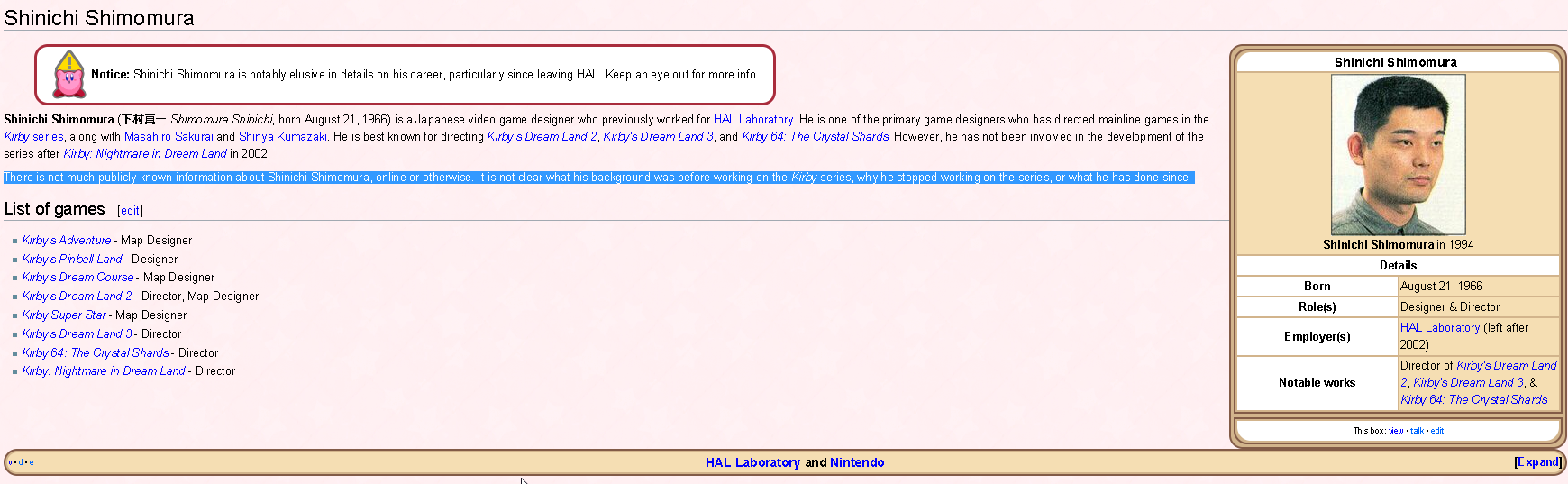Open the Kirby series link in the intro

point(33,136)
